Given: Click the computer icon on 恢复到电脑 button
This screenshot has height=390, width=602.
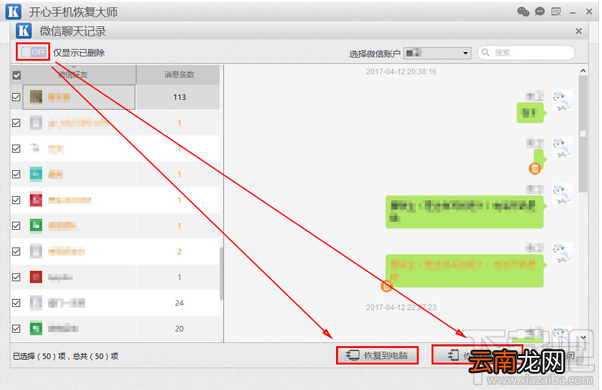Looking at the screenshot, I should [352, 355].
